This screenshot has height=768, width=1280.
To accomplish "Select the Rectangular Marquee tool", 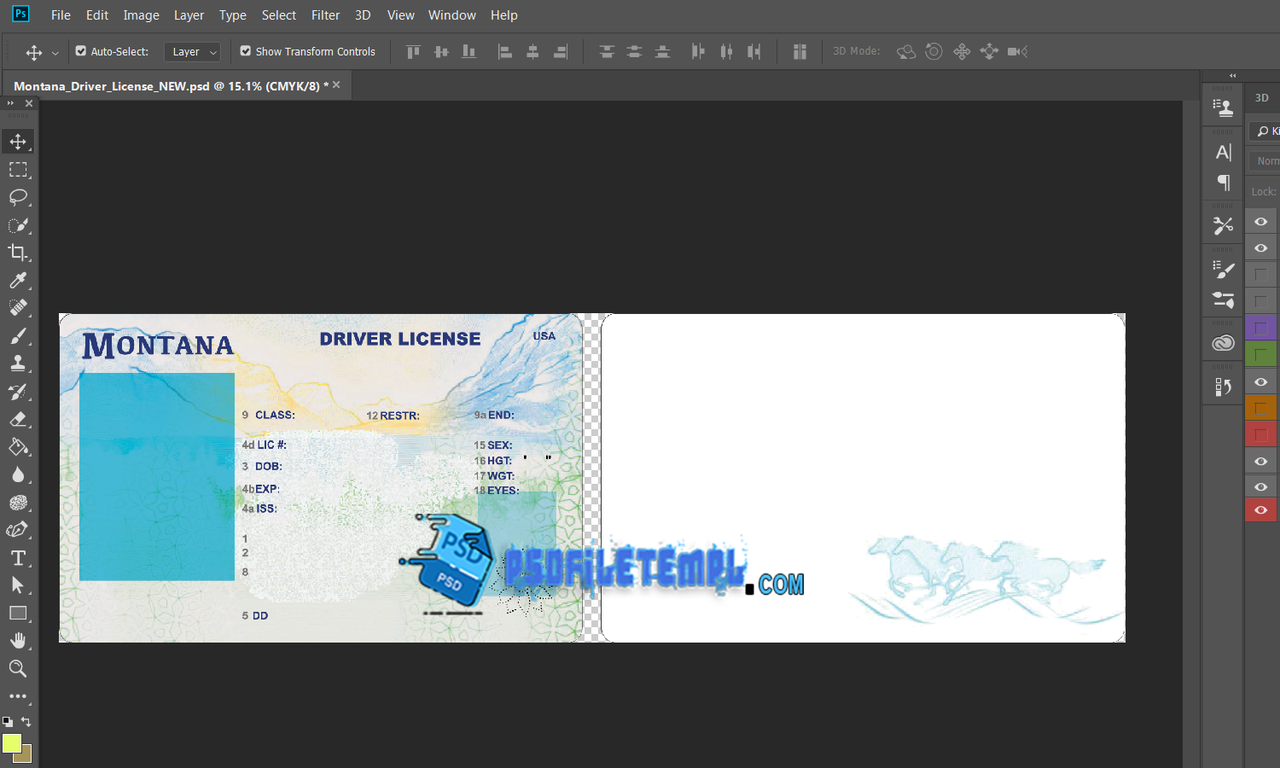I will pos(18,169).
